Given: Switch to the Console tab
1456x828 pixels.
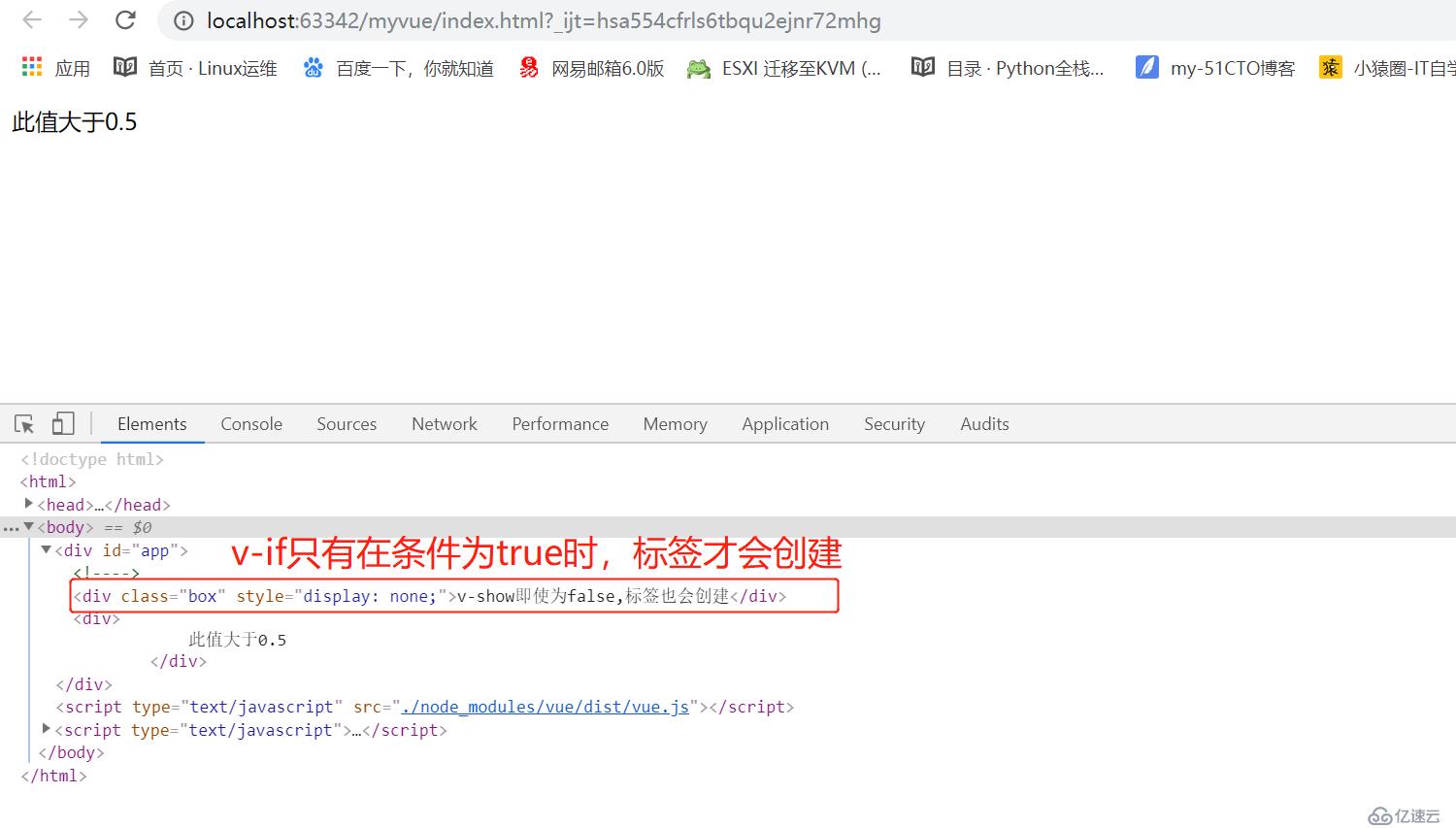Looking at the screenshot, I should point(251,424).
